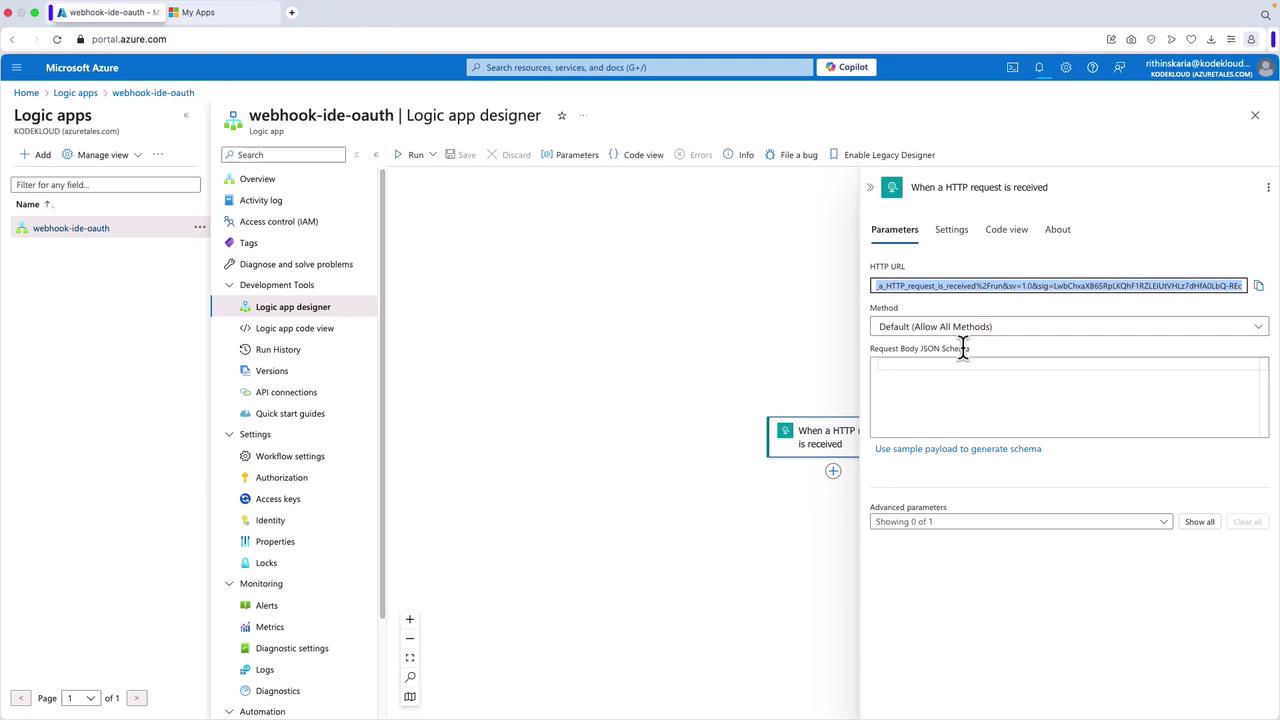This screenshot has height=720, width=1280.
Task: Toggle the designer minimap
Action: (x=410, y=697)
